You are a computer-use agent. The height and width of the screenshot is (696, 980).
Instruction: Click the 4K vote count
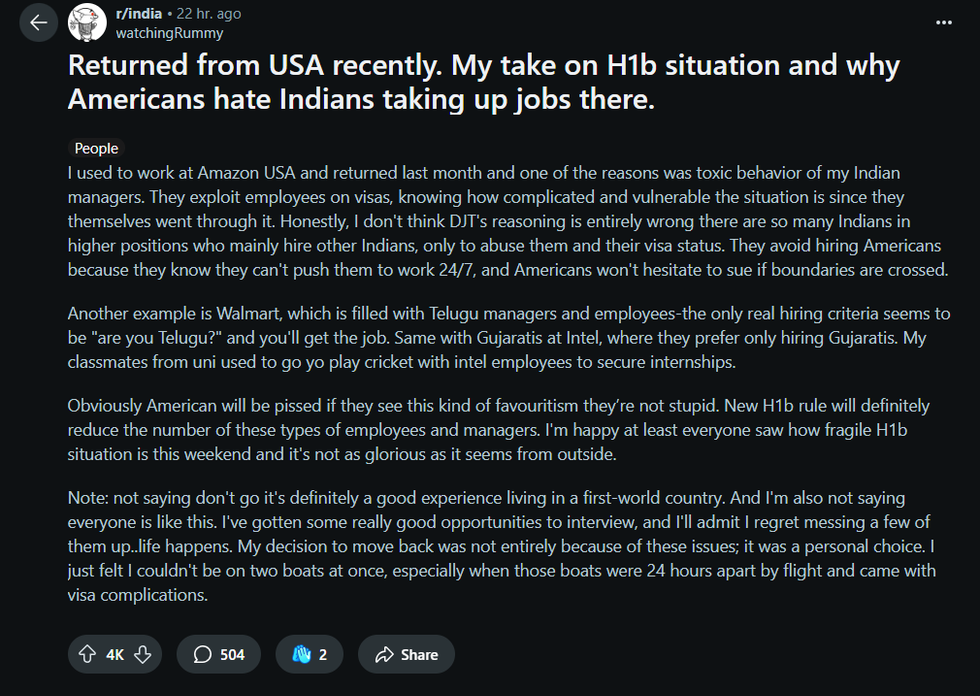[x=113, y=654]
